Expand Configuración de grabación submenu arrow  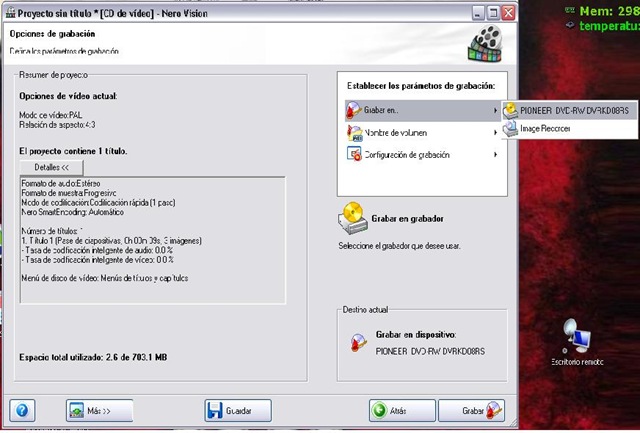(495, 154)
